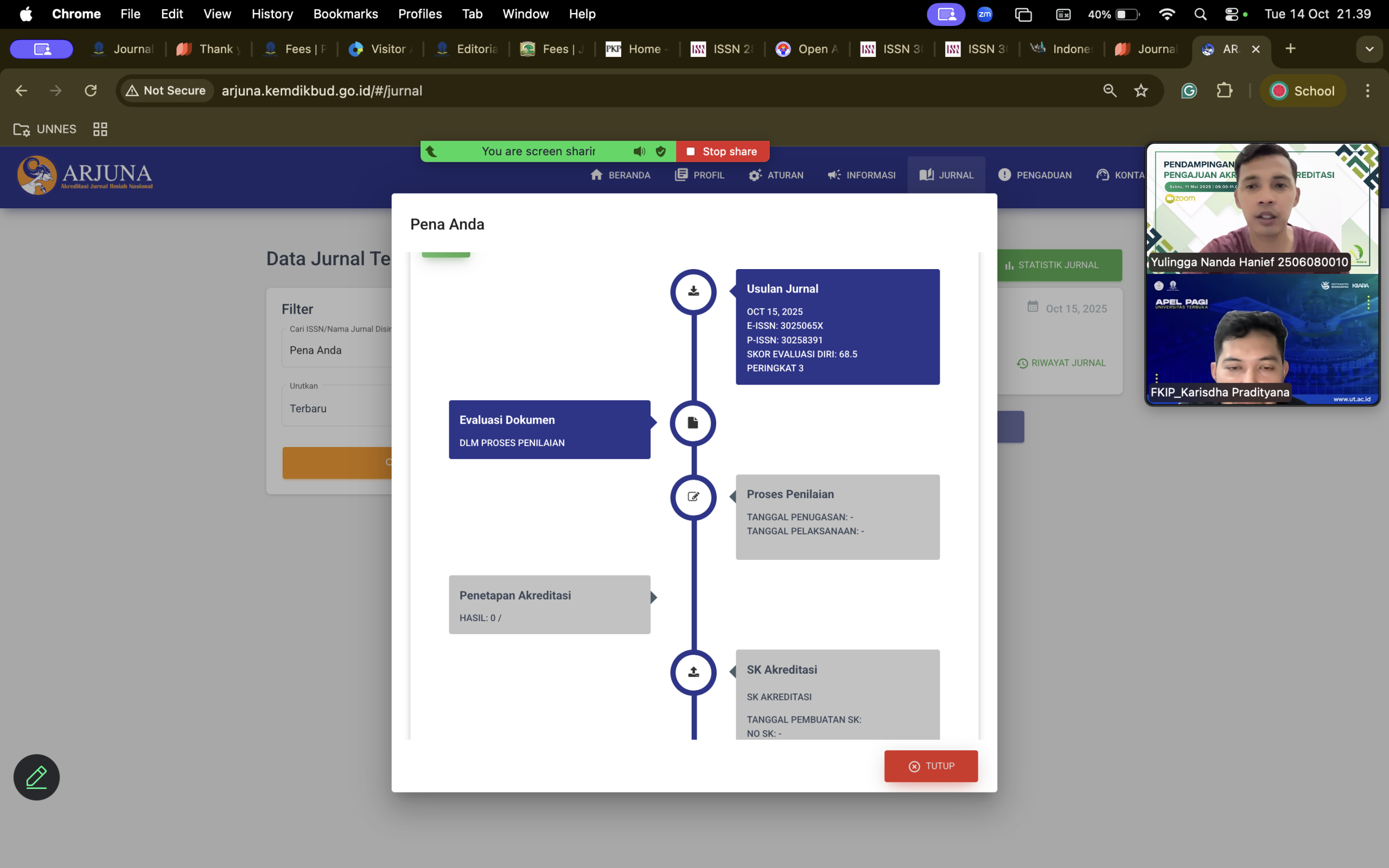
Task: Expand the Chrome tab search chevron
Action: coord(1369,49)
